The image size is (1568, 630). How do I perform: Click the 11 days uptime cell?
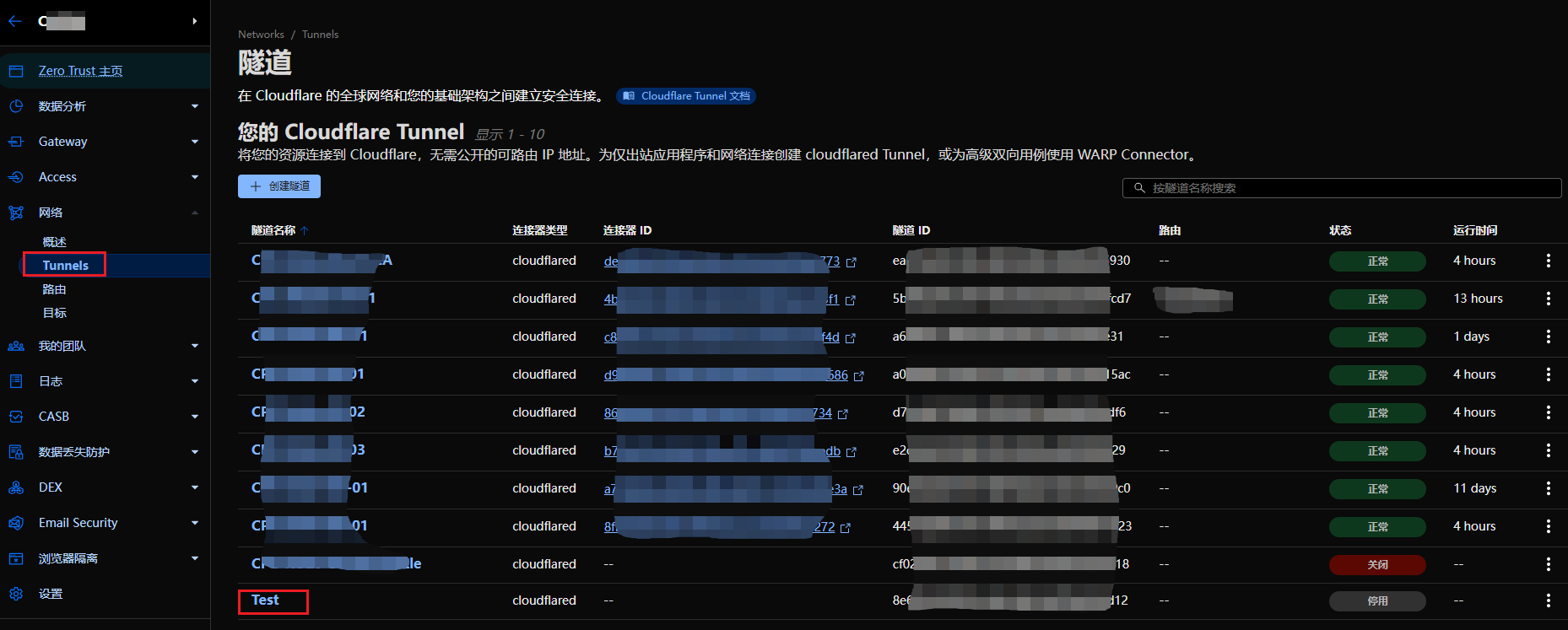point(1474,488)
